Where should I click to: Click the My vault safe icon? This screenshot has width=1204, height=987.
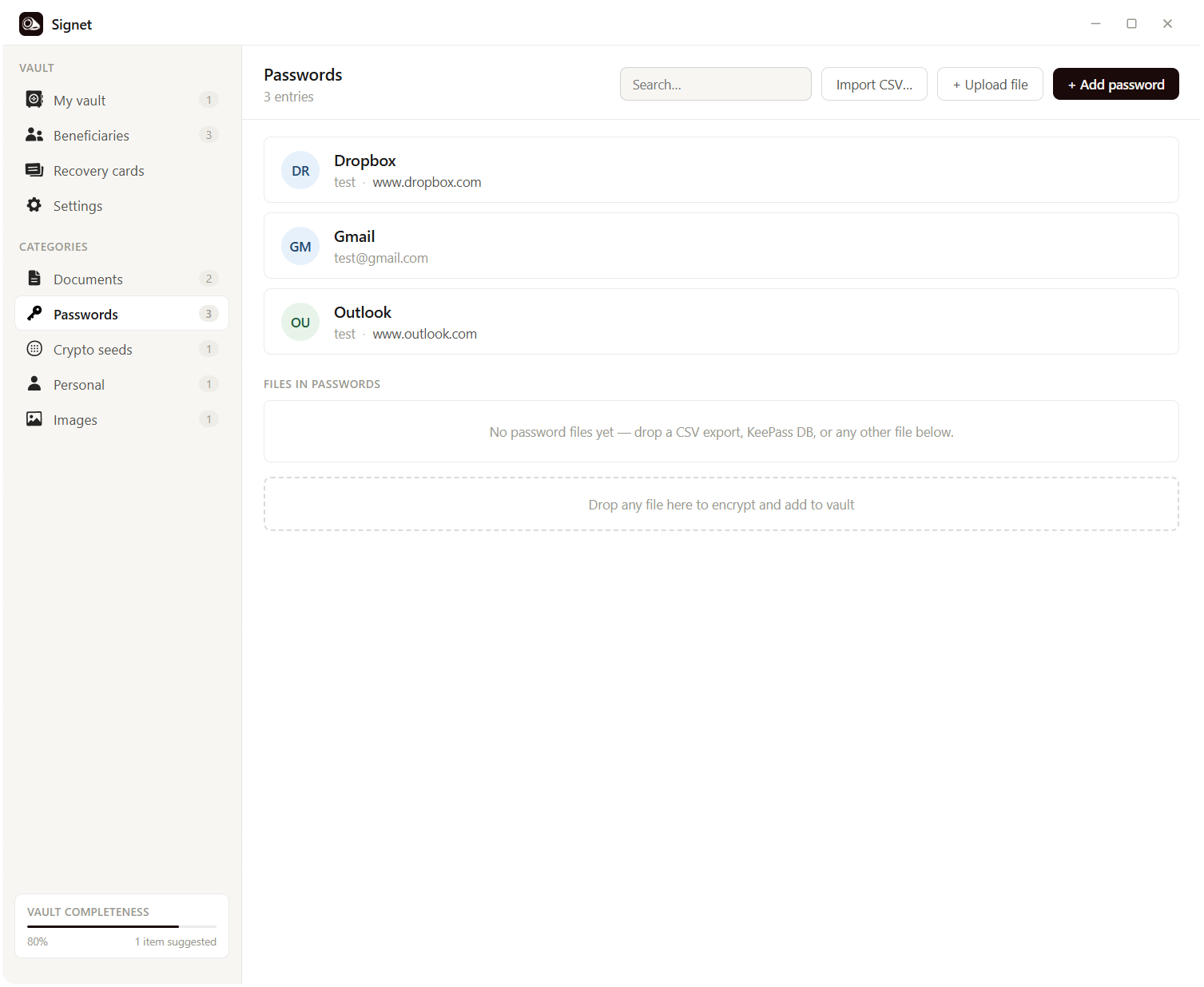tap(34, 100)
